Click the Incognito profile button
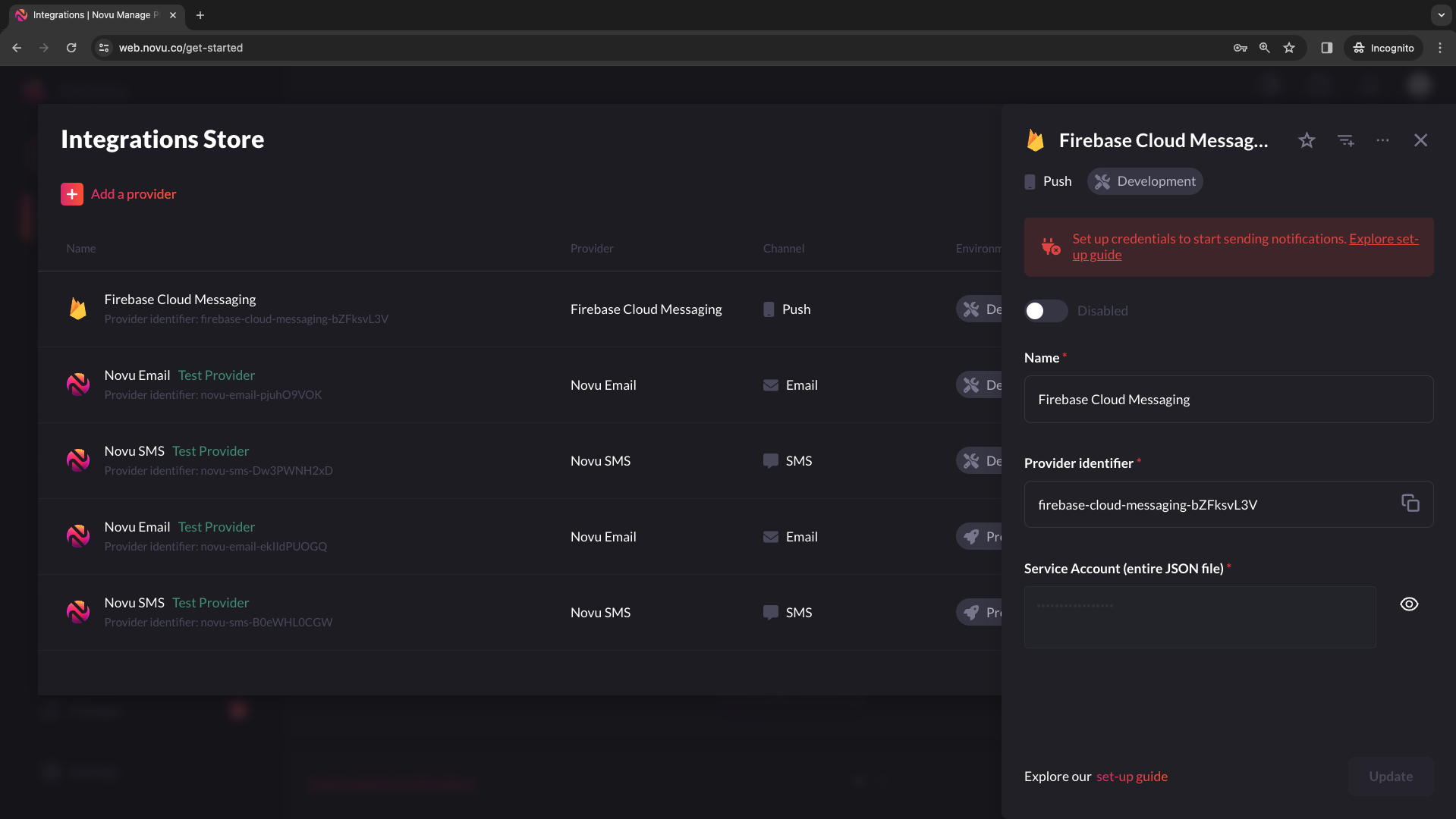The height and width of the screenshot is (819, 1456). tap(1383, 48)
